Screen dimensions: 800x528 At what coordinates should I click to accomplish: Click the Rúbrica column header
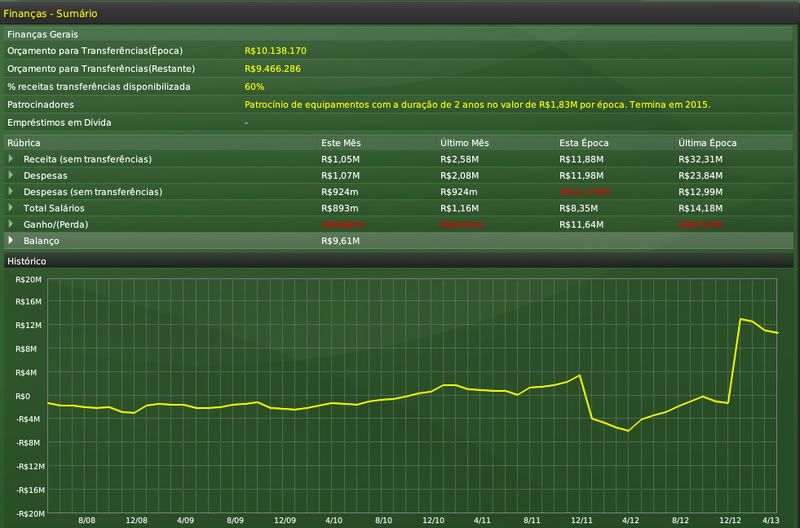tap(24, 142)
